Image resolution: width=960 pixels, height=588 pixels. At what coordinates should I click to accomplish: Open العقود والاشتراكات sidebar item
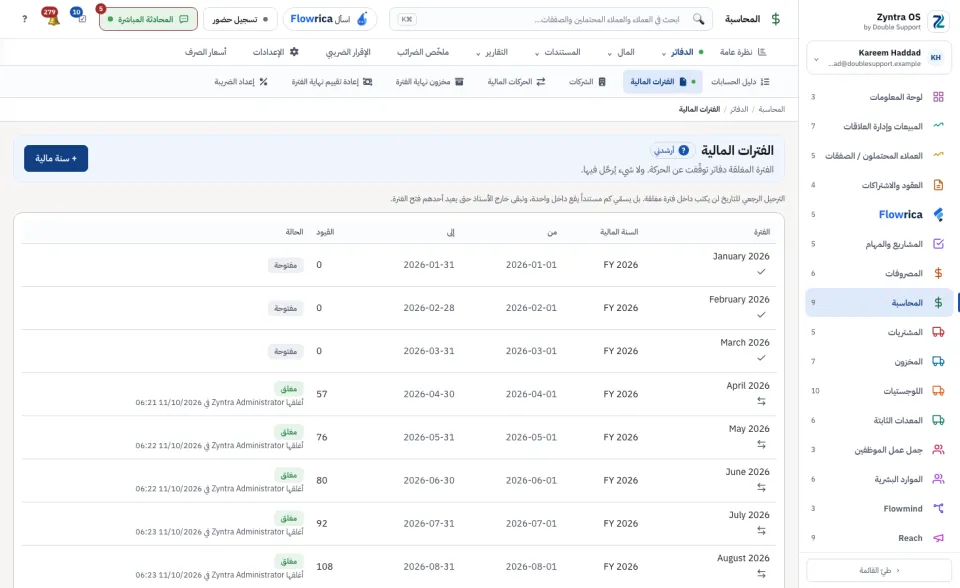879,185
